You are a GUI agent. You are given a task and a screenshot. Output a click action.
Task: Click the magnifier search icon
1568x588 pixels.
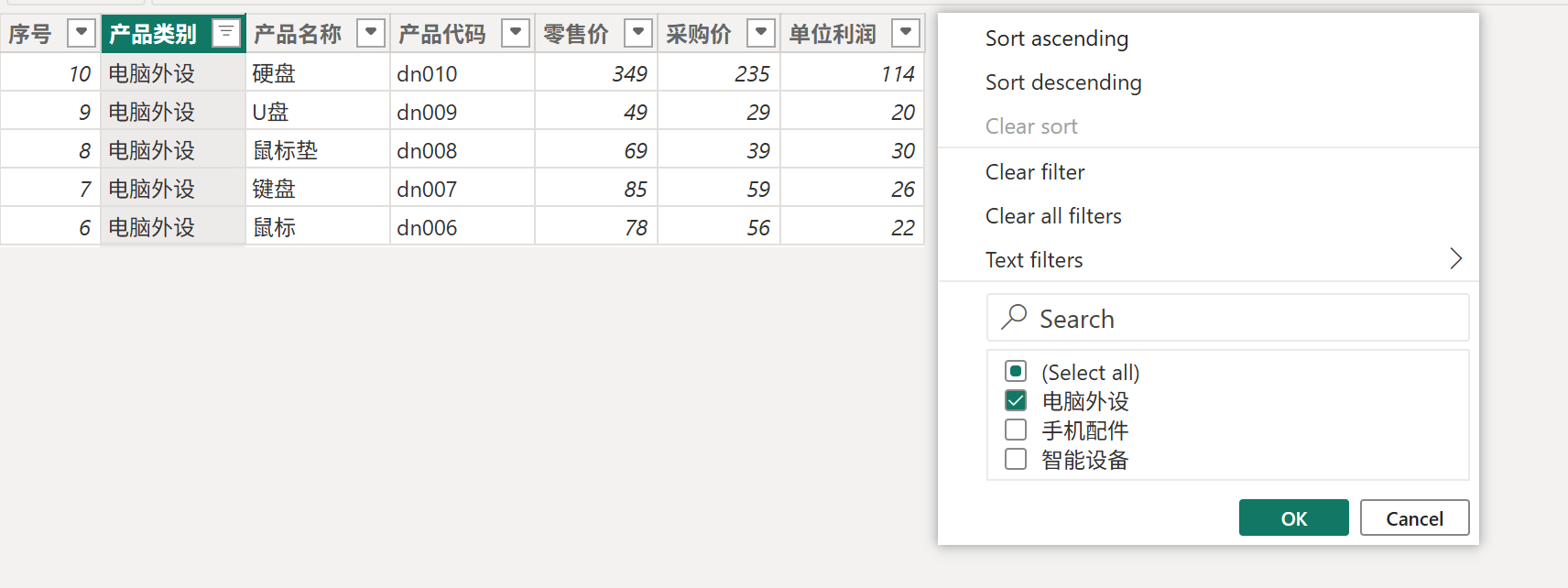pos(1014,317)
